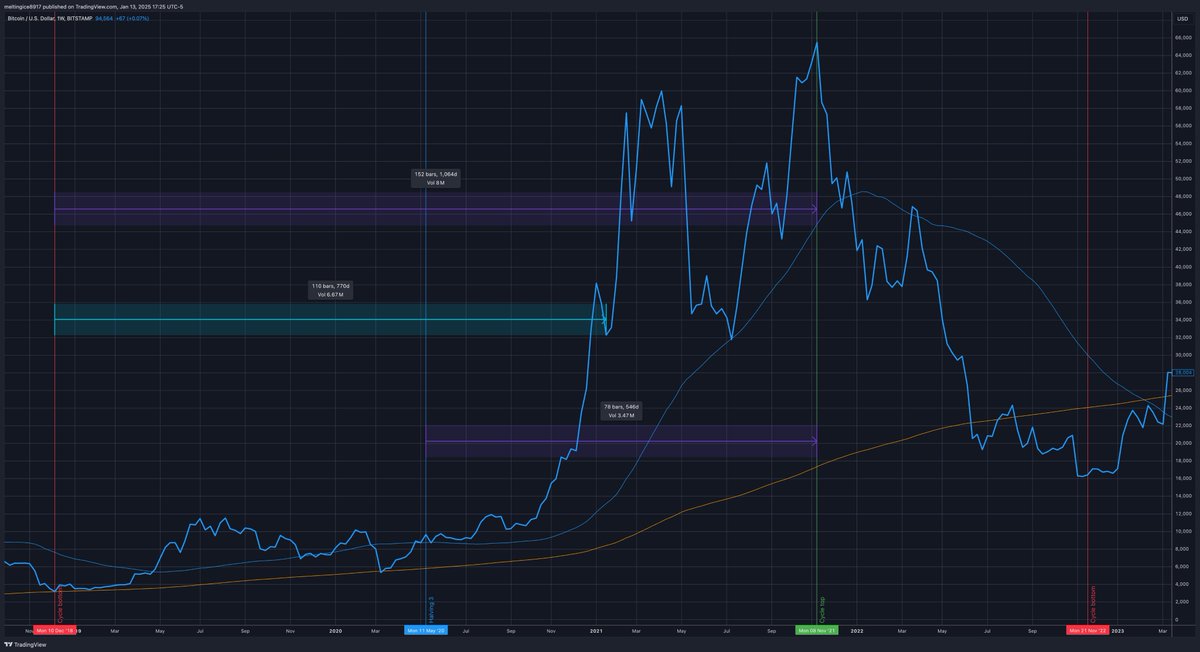Click the Cycle bottom label near Dec '18
The width and height of the screenshot is (1200, 652).
click(x=59, y=605)
